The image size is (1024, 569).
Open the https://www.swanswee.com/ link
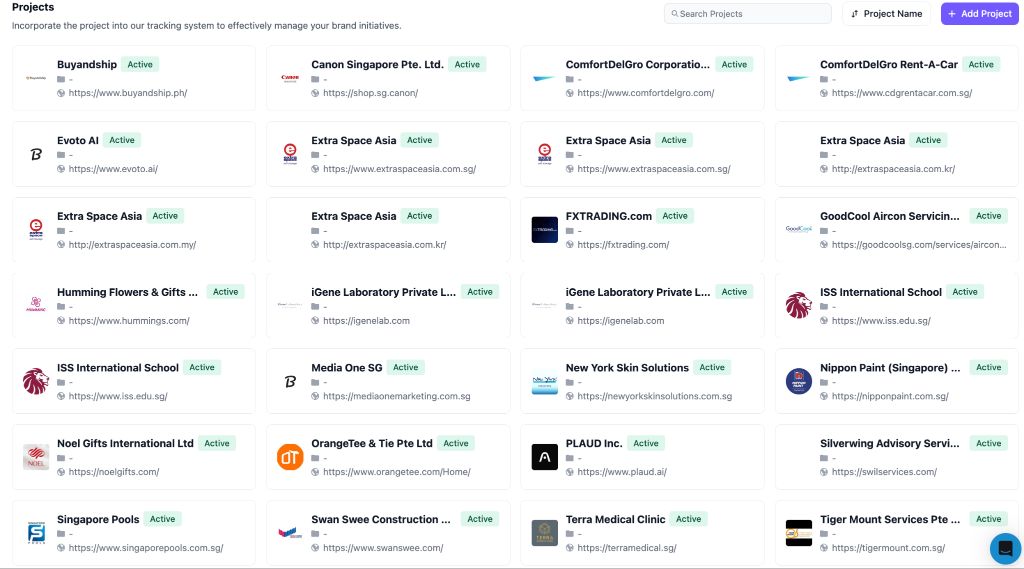(383, 547)
